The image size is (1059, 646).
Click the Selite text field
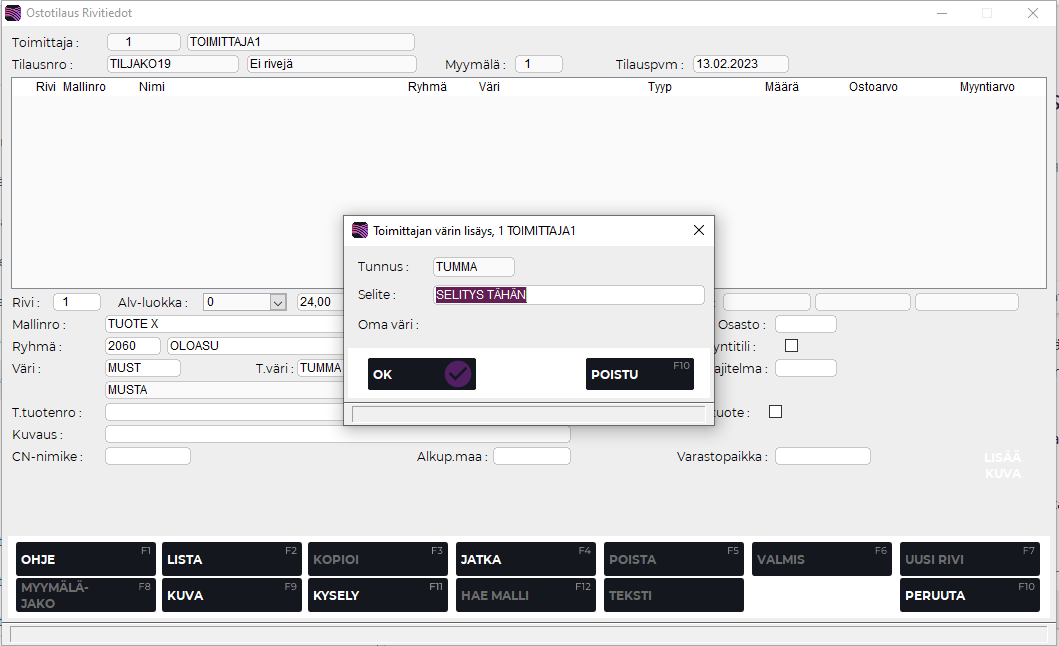(x=568, y=295)
